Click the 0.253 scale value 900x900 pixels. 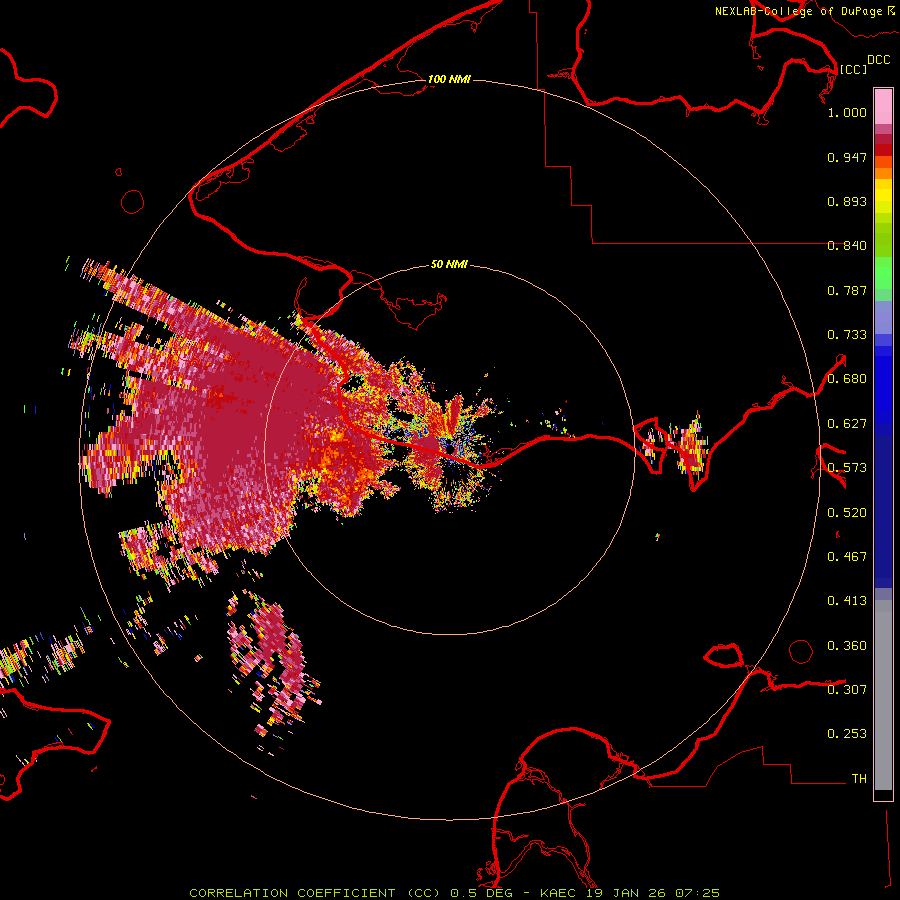tap(847, 734)
